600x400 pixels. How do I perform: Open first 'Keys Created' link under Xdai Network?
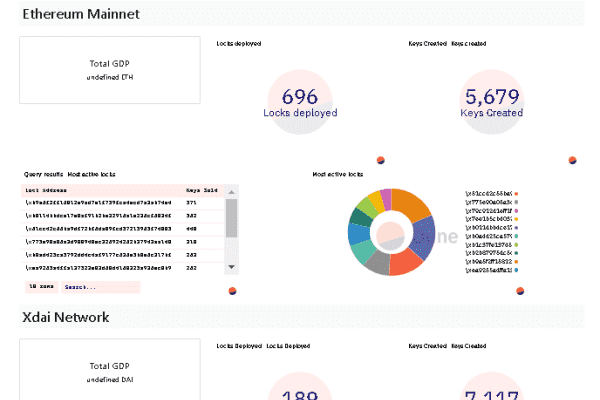tap(427, 346)
